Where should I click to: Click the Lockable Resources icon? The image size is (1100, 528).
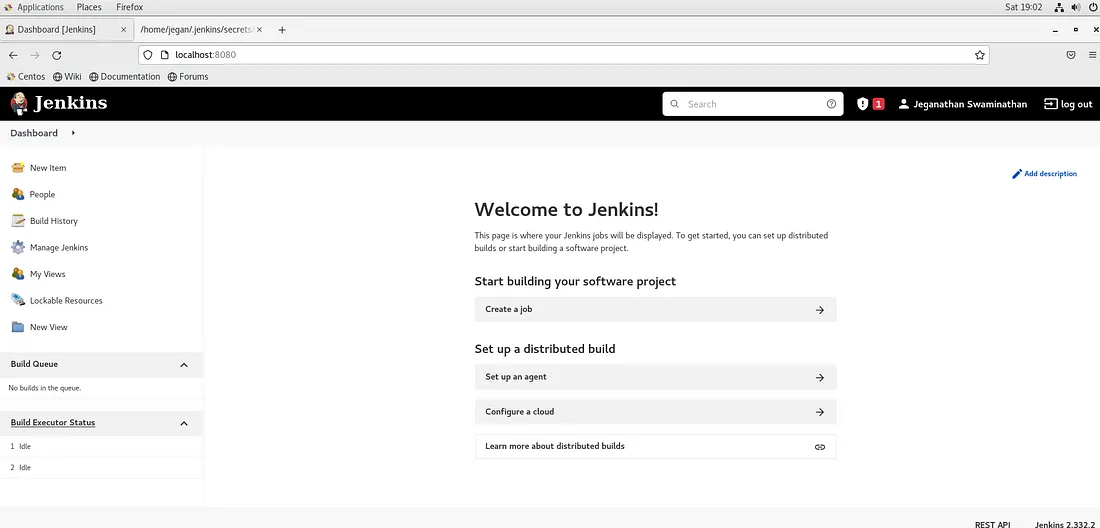[x=18, y=300]
